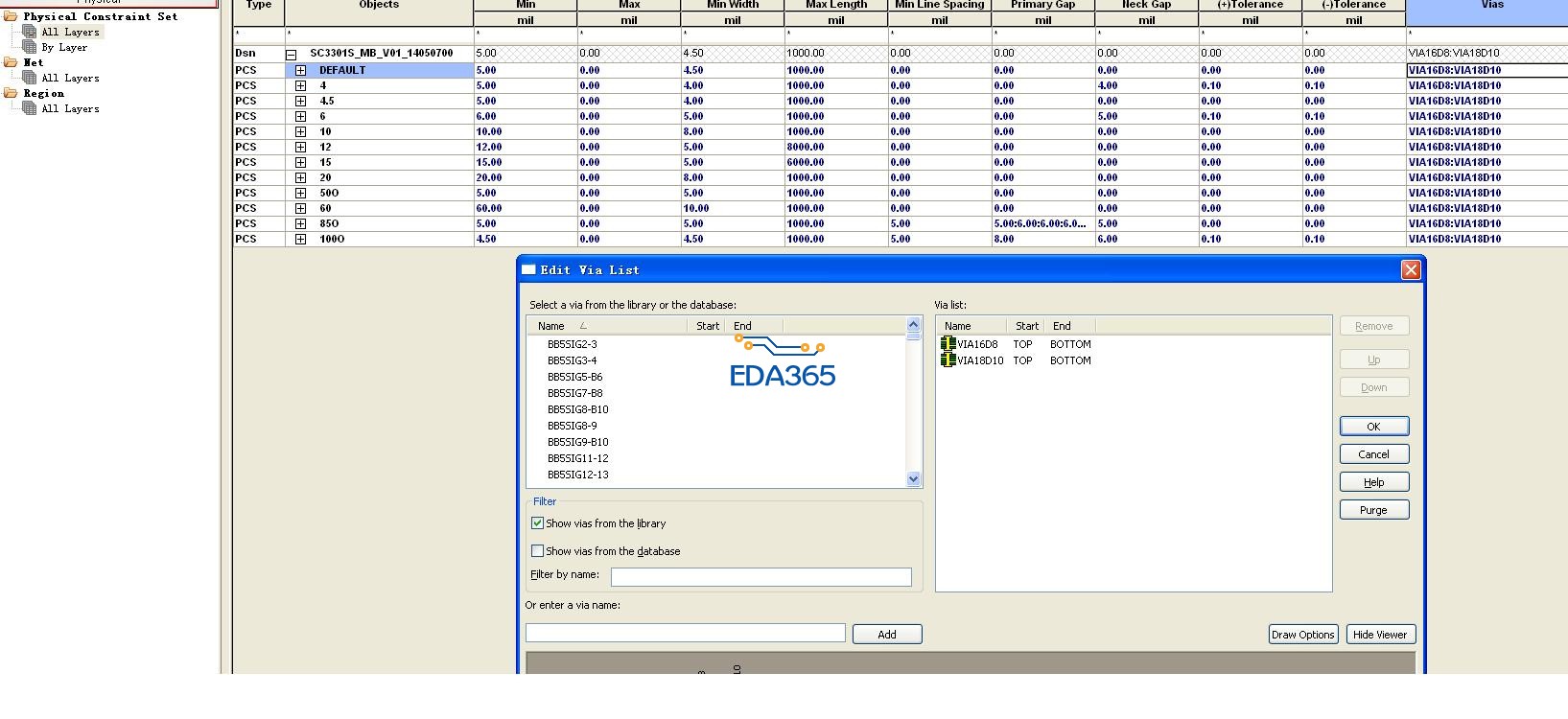Click the Purge button
The height and width of the screenshot is (719, 1568).
point(1373,510)
